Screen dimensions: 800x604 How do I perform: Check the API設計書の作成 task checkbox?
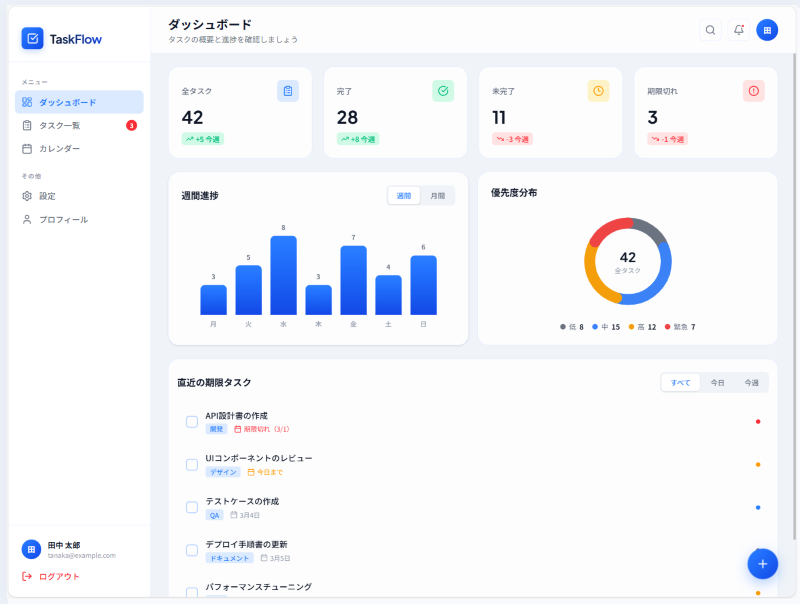[192, 422]
